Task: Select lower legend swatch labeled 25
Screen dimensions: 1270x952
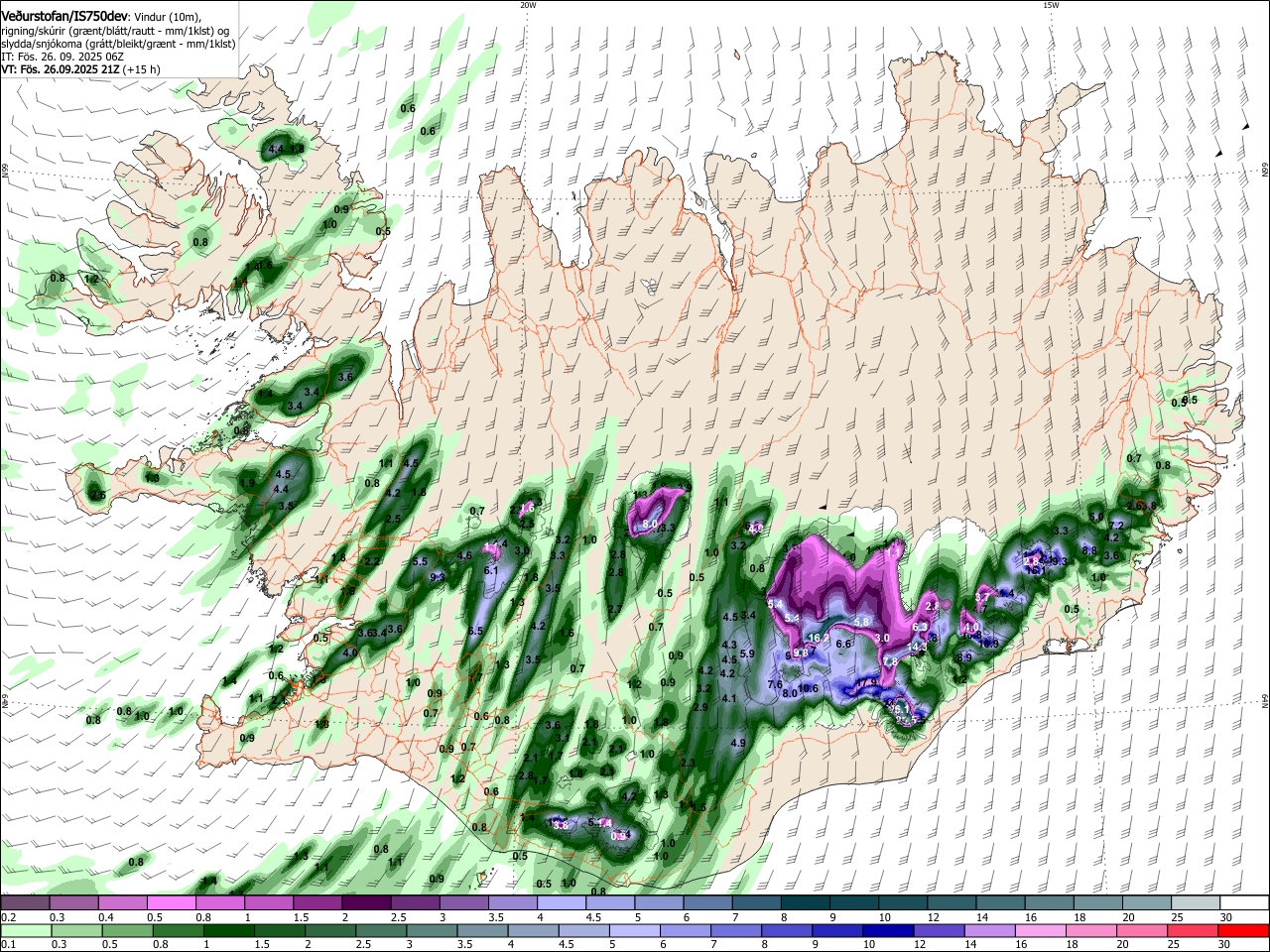Action: tap(1194, 930)
